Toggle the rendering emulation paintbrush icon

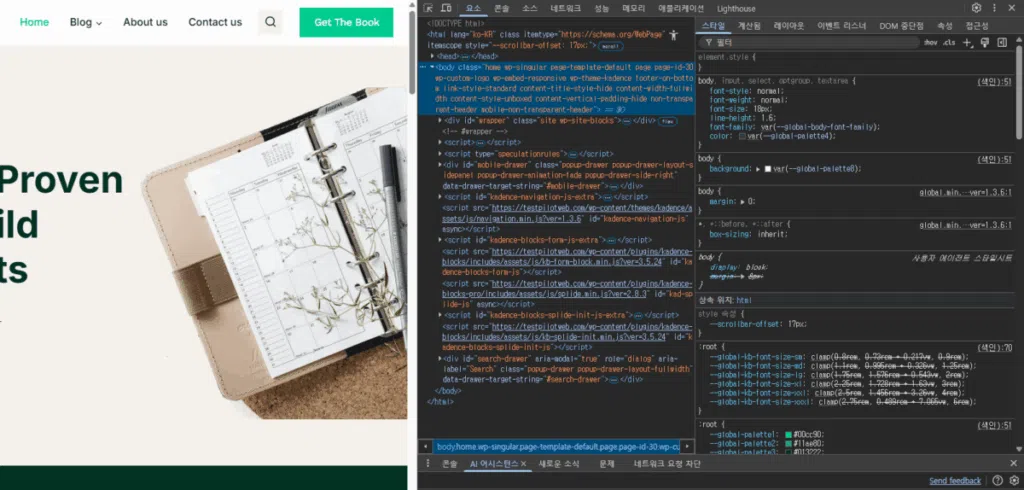985,43
